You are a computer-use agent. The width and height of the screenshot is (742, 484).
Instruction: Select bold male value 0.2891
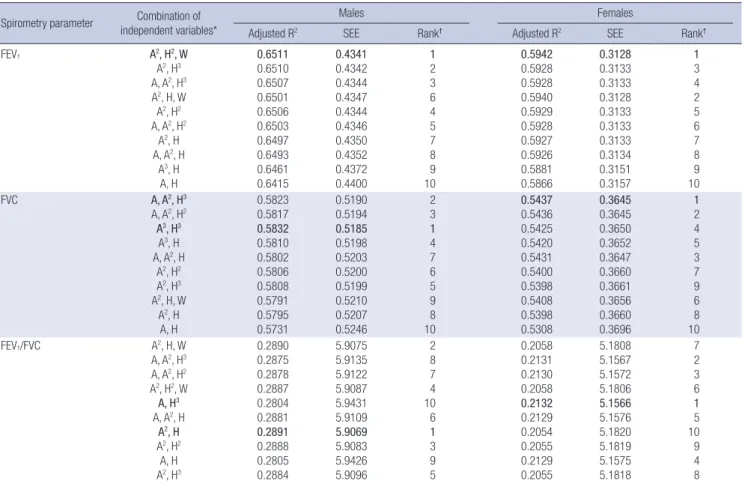(x=273, y=432)
